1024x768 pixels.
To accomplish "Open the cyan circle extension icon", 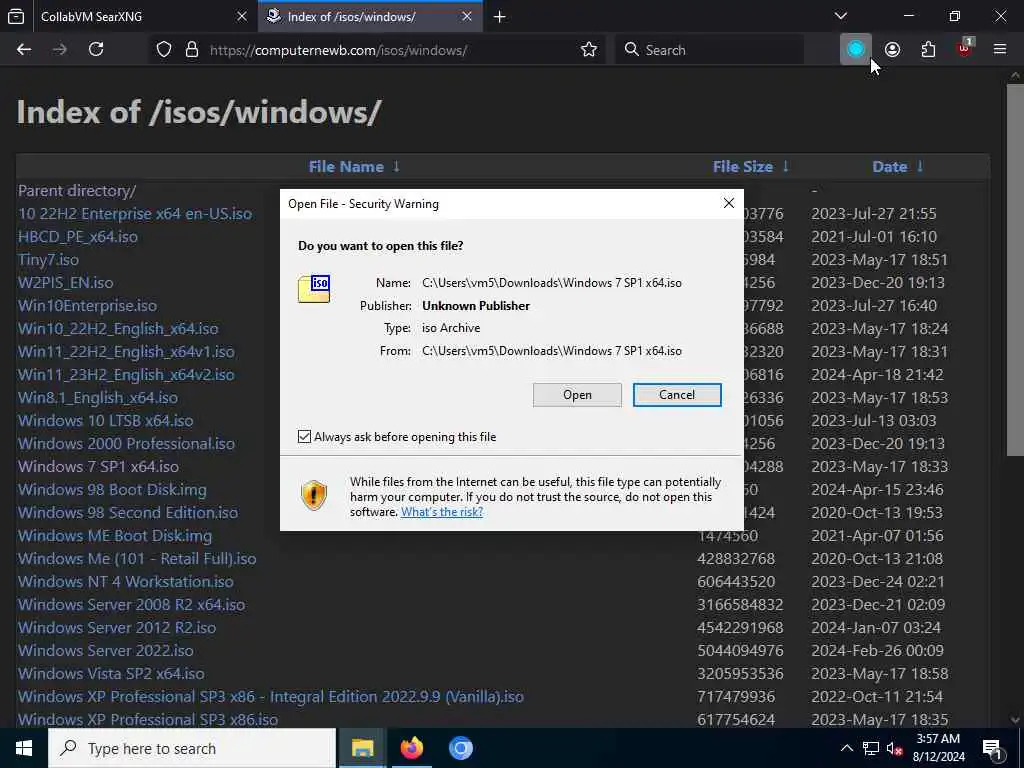I will 856,50.
